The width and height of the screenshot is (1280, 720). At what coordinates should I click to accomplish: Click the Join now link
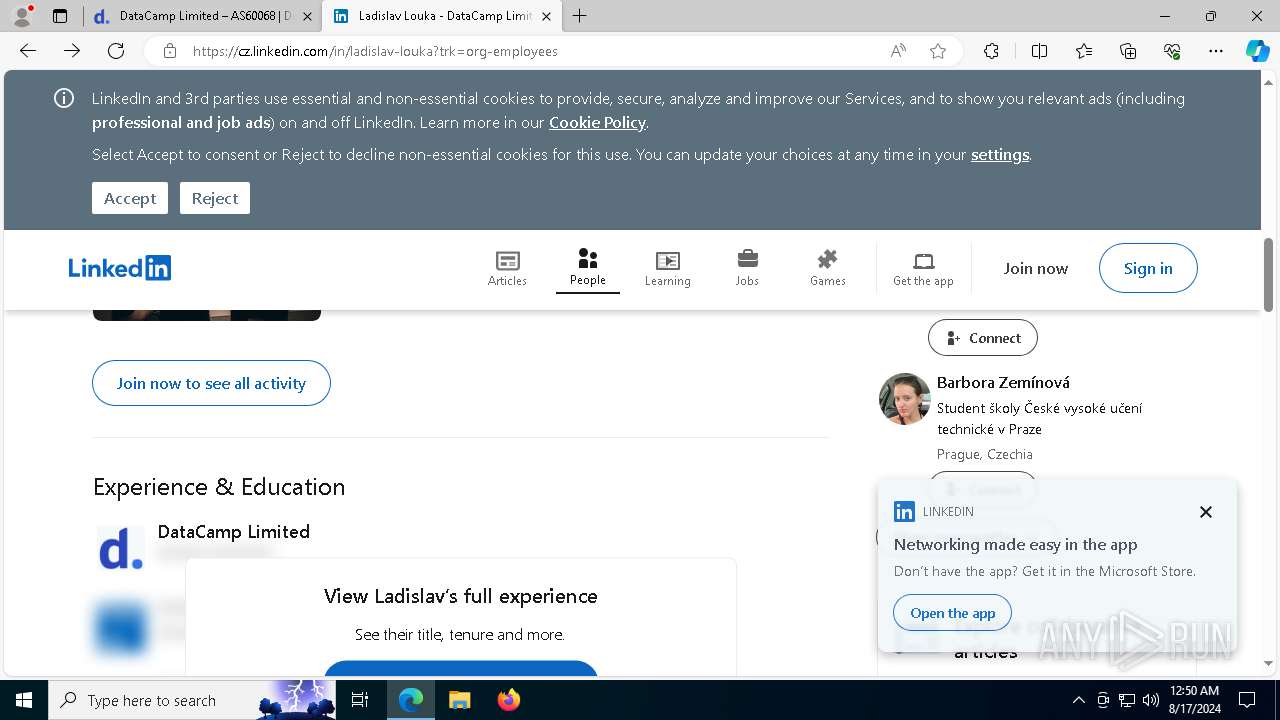1036,268
